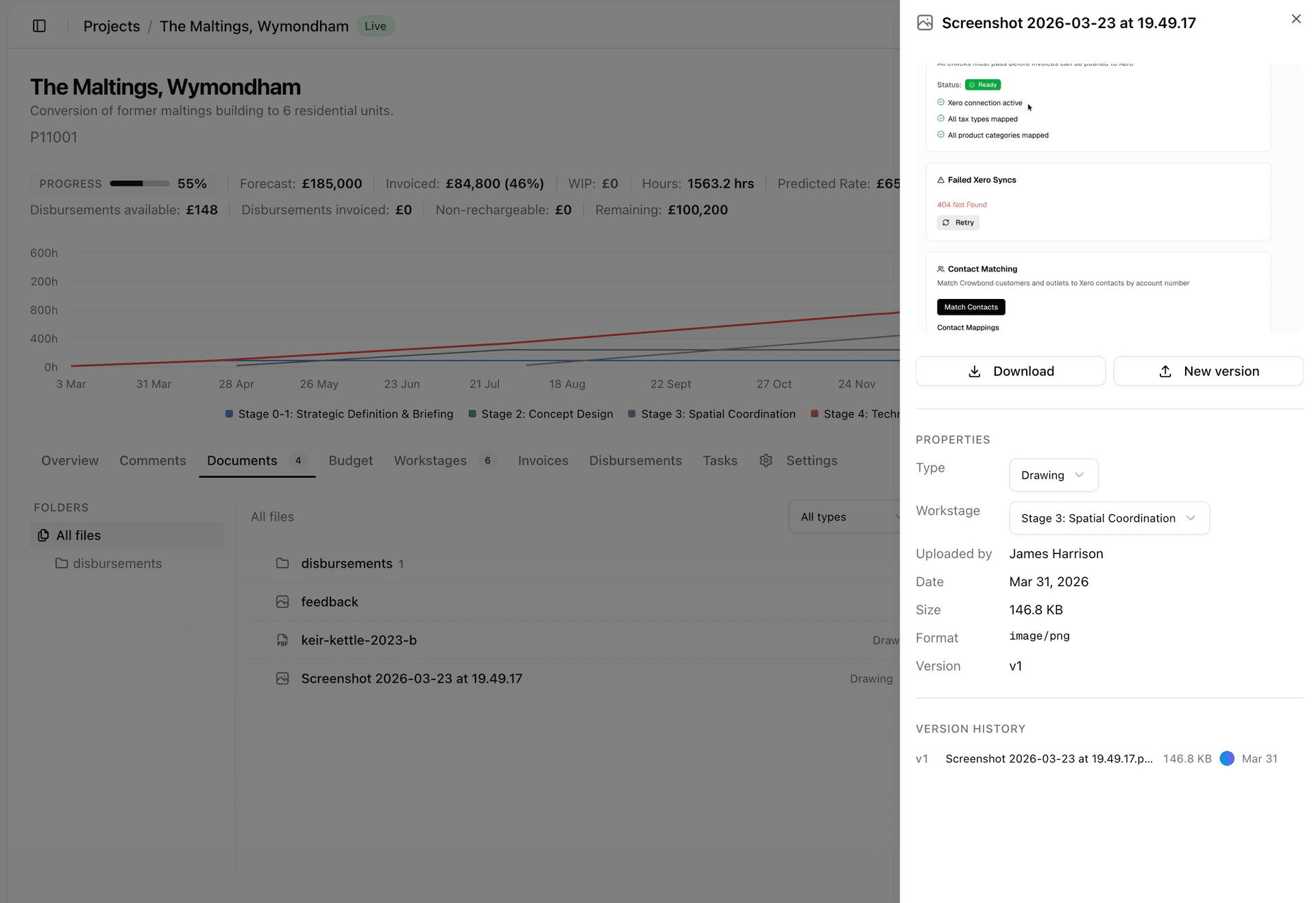Toggle Stage 0-1 Strategic Definition legend item
Screen dimensions: 1316x903
point(339,414)
